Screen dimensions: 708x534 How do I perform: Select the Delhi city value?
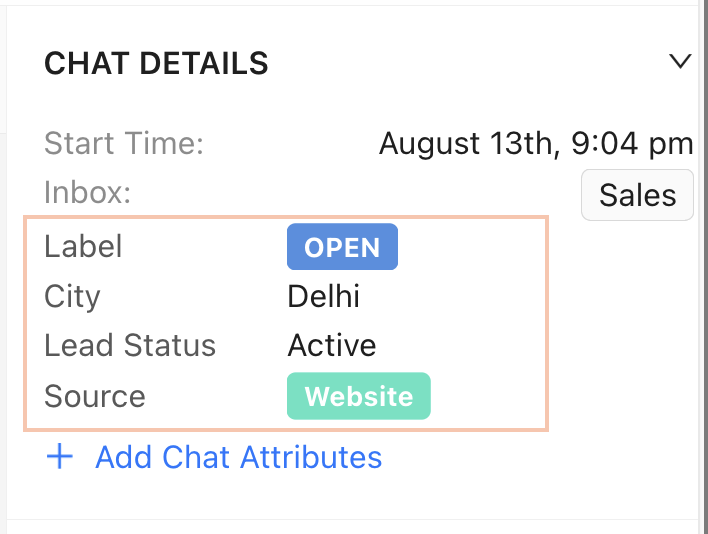(x=323, y=296)
